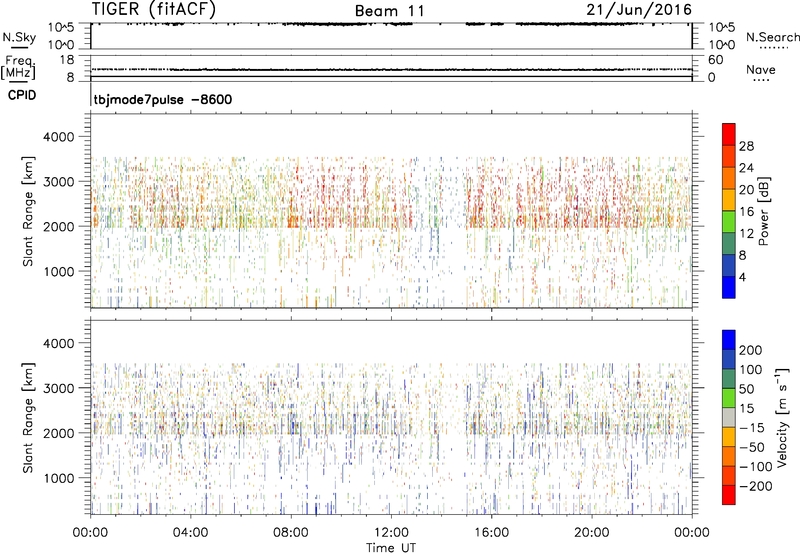Click the Power [dB] colorbar title
The height and width of the screenshot is (554, 800).
click(x=764, y=211)
